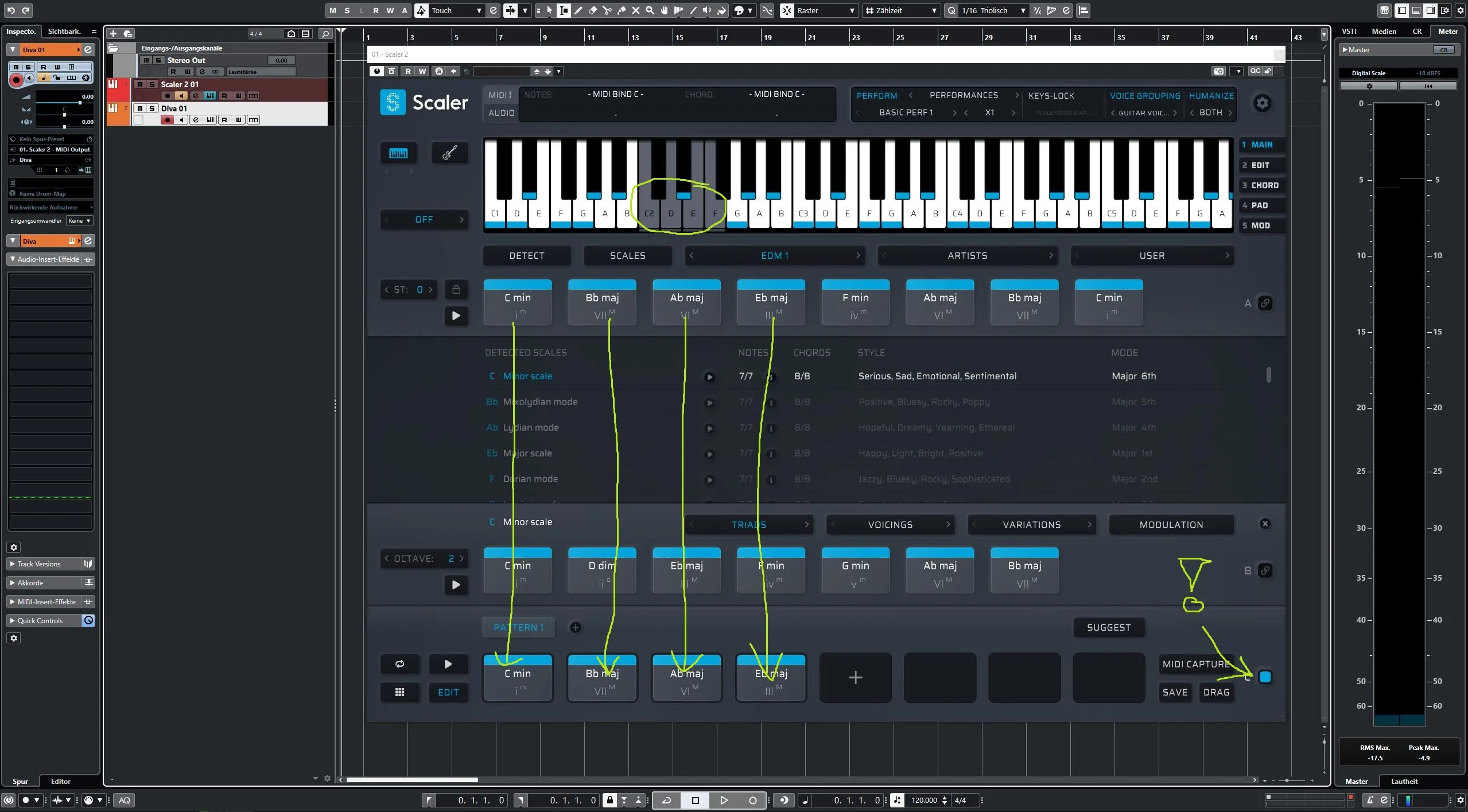Click the SUGGEST button

(1109, 628)
